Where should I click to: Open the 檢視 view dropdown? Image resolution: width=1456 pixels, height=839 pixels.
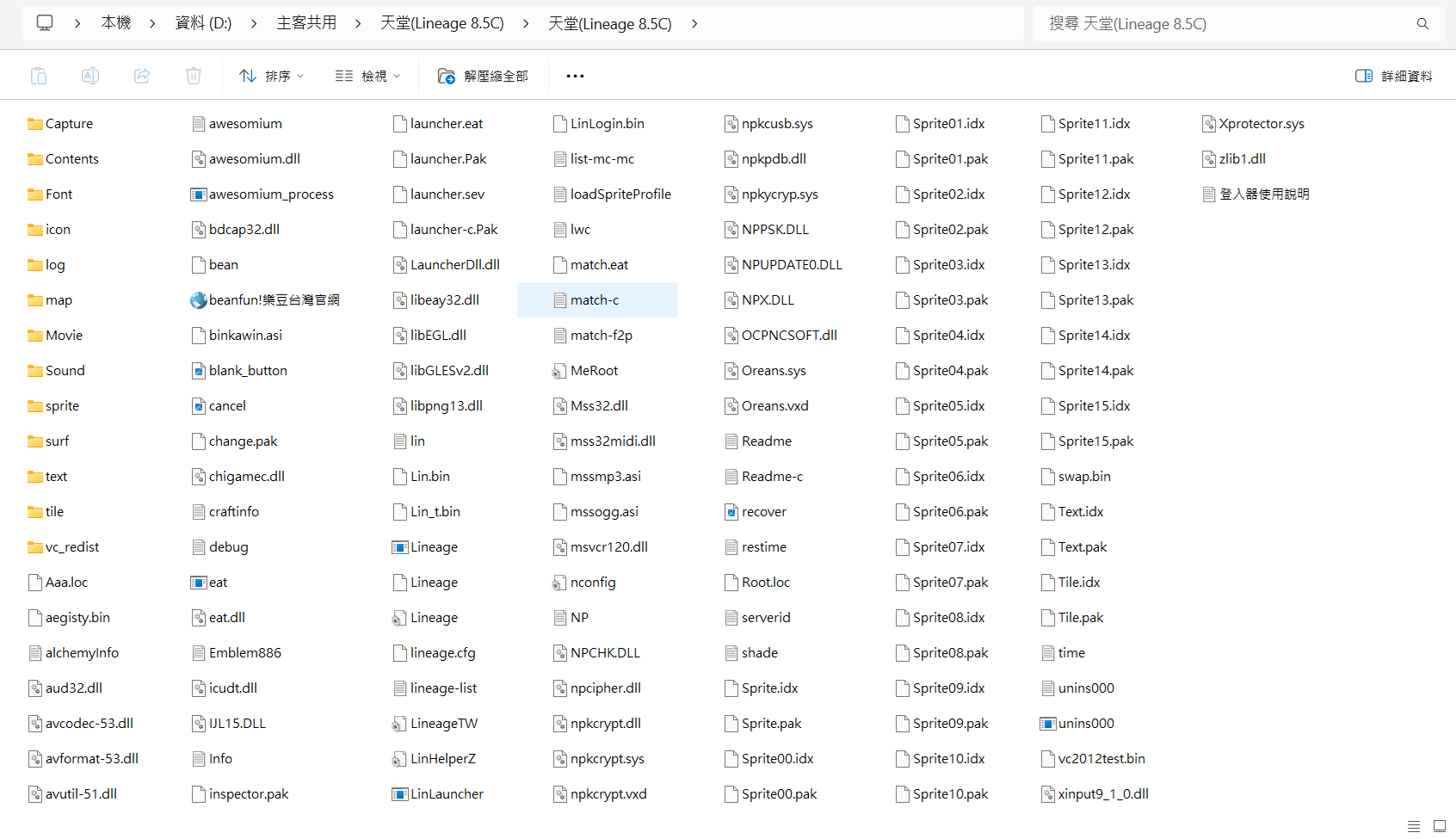pyautogui.click(x=367, y=76)
